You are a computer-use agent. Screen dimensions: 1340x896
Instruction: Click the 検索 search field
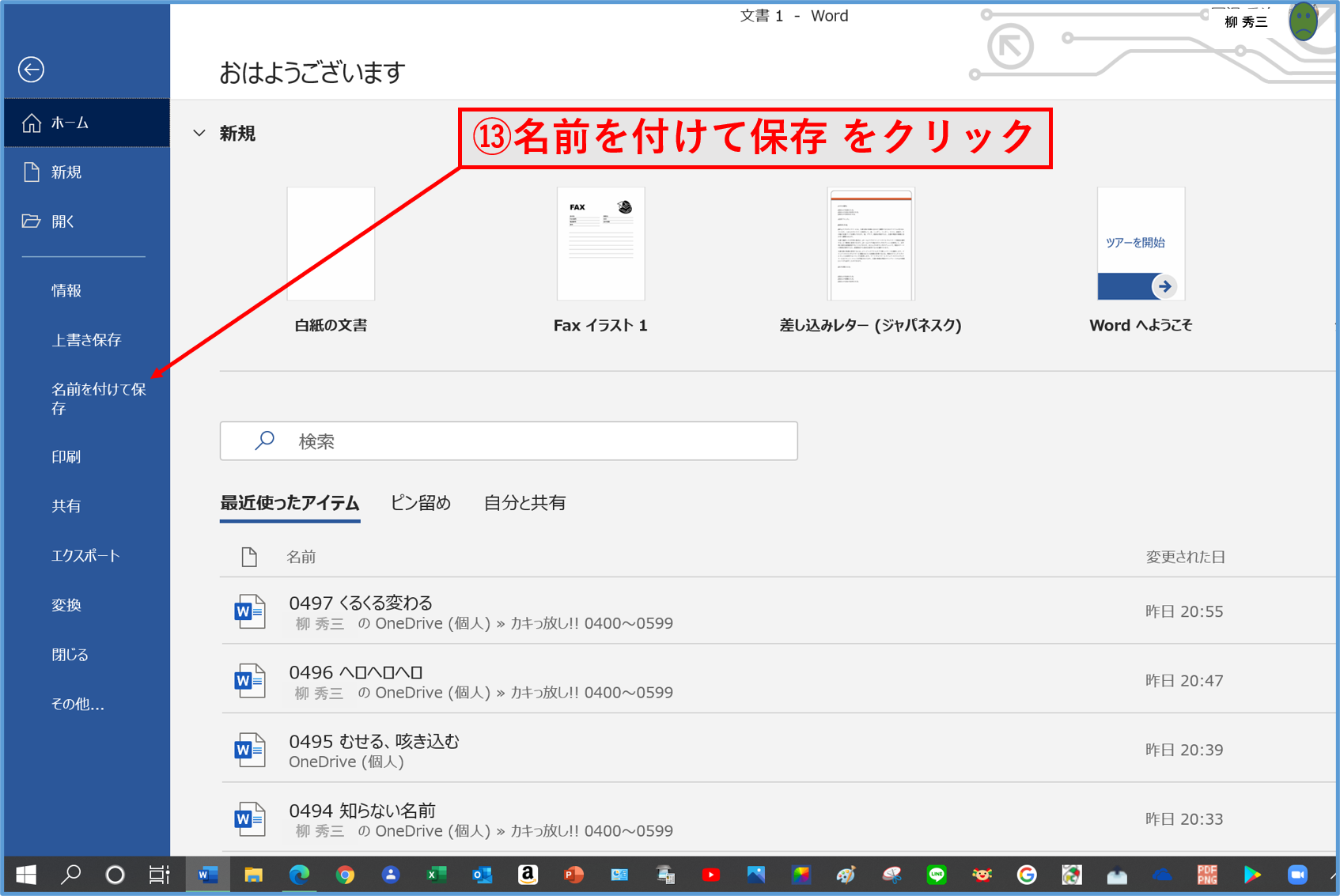509,441
